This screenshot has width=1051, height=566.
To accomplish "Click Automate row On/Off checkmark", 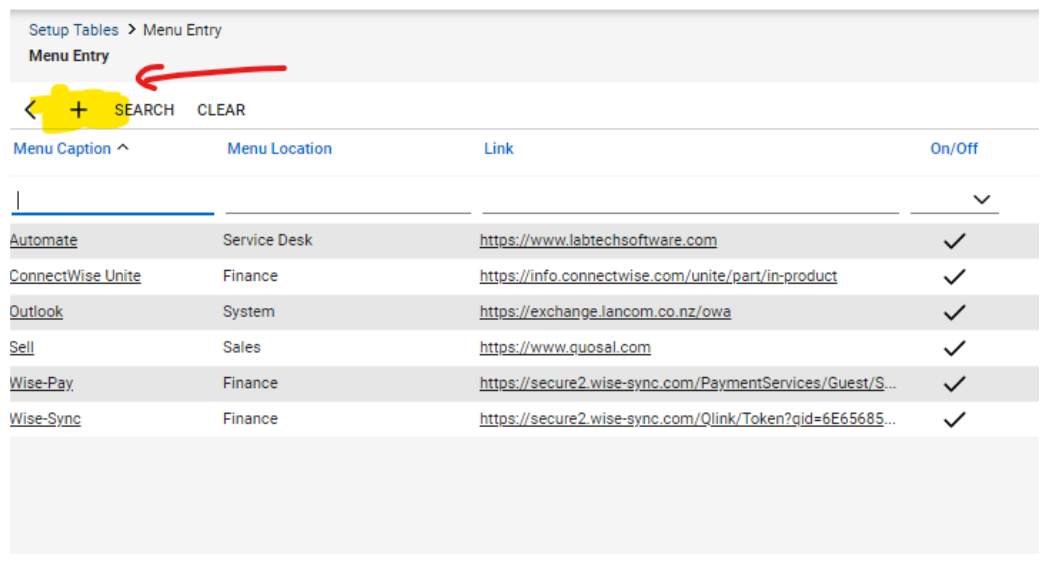I will [954, 241].
